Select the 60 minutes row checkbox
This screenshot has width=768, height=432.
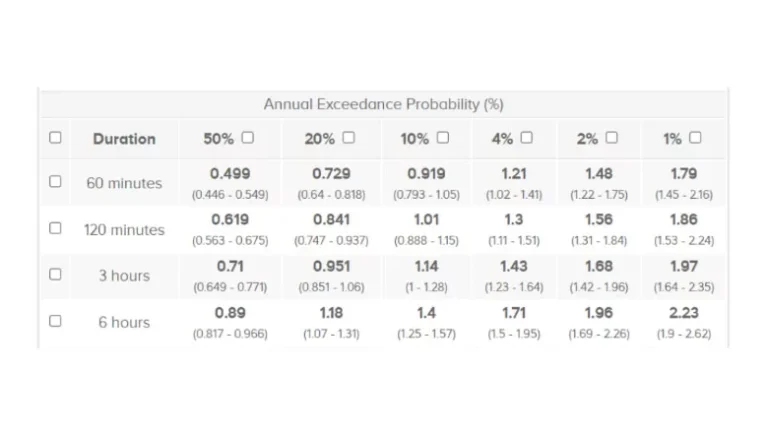[55, 182]
